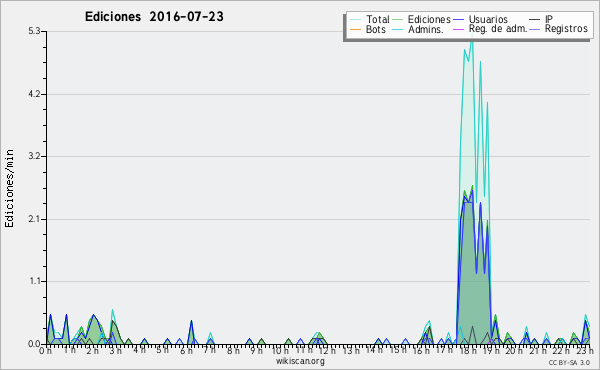Viewport: 600px width, 370px height.
Task: Click the CC BY-SA 3.0 license text
Action: click(x=569, y=362)
